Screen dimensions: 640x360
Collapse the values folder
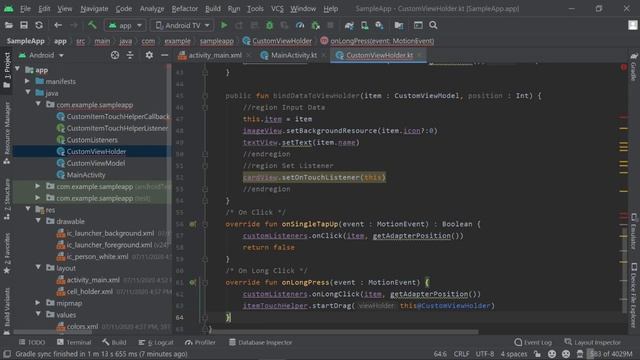pos(38,314)
